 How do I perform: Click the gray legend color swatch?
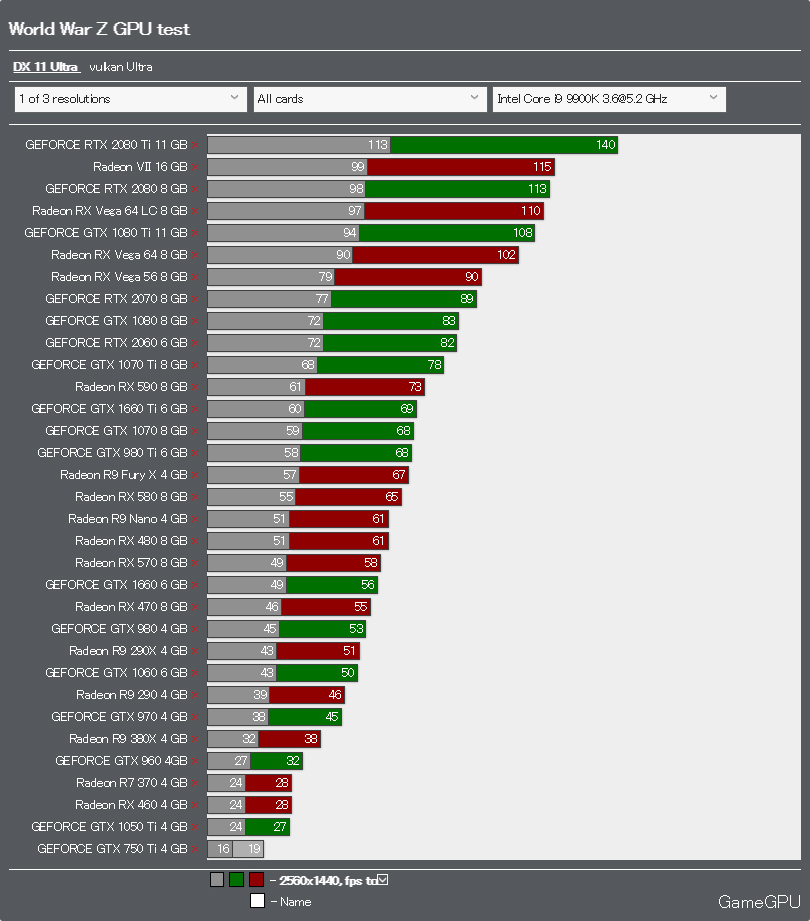(x=217, y=880)
